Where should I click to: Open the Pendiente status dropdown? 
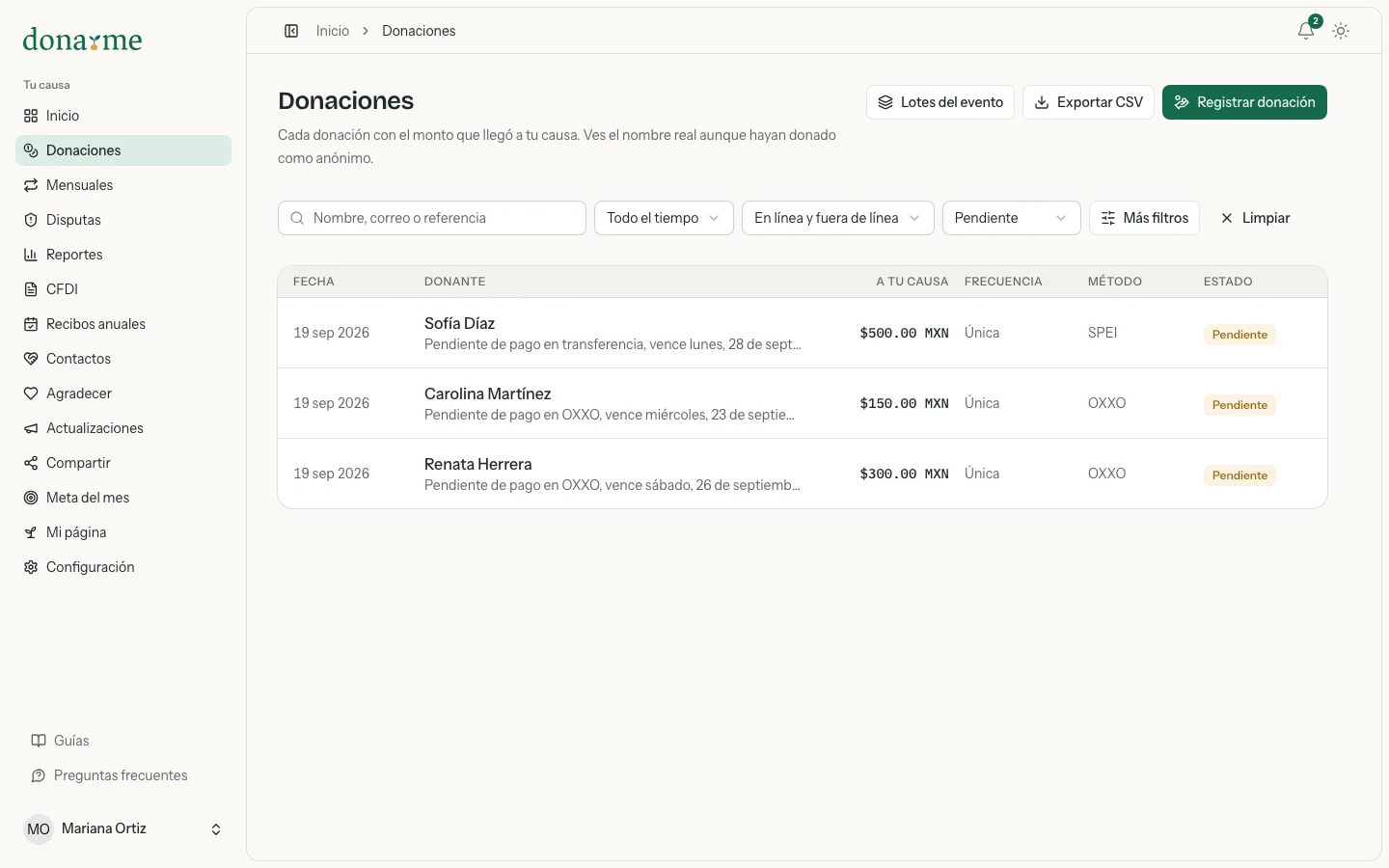1011,218
